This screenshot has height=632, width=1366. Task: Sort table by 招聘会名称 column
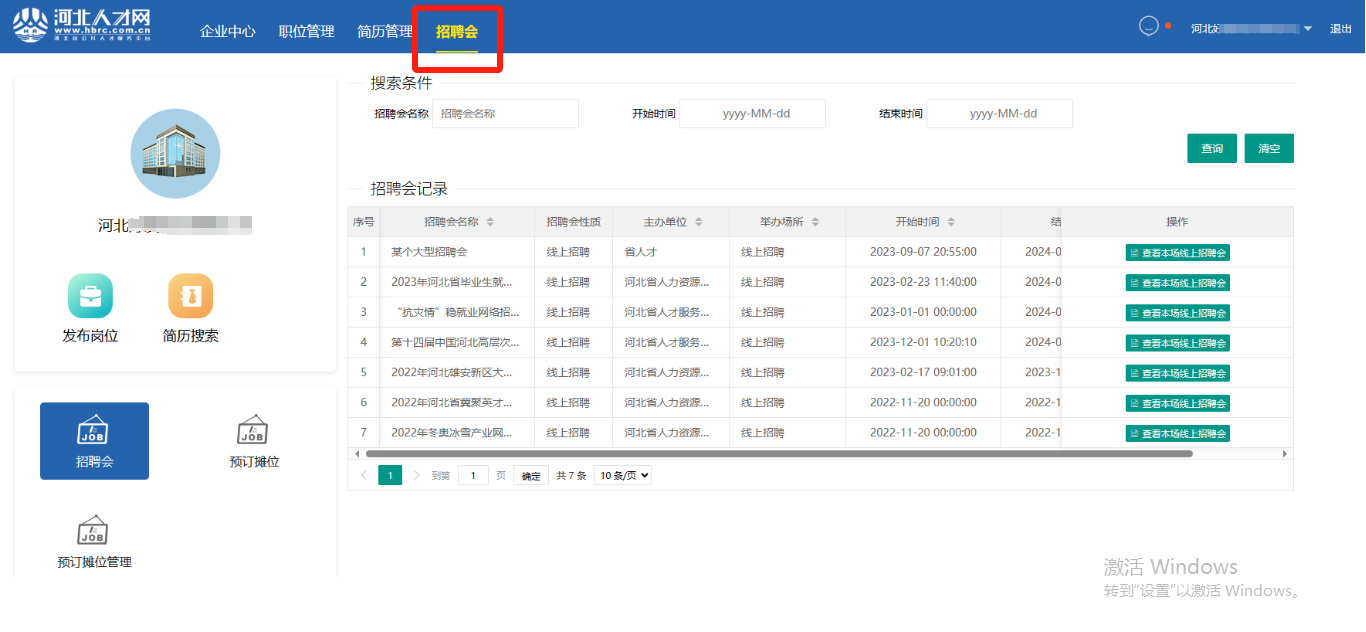490,222
